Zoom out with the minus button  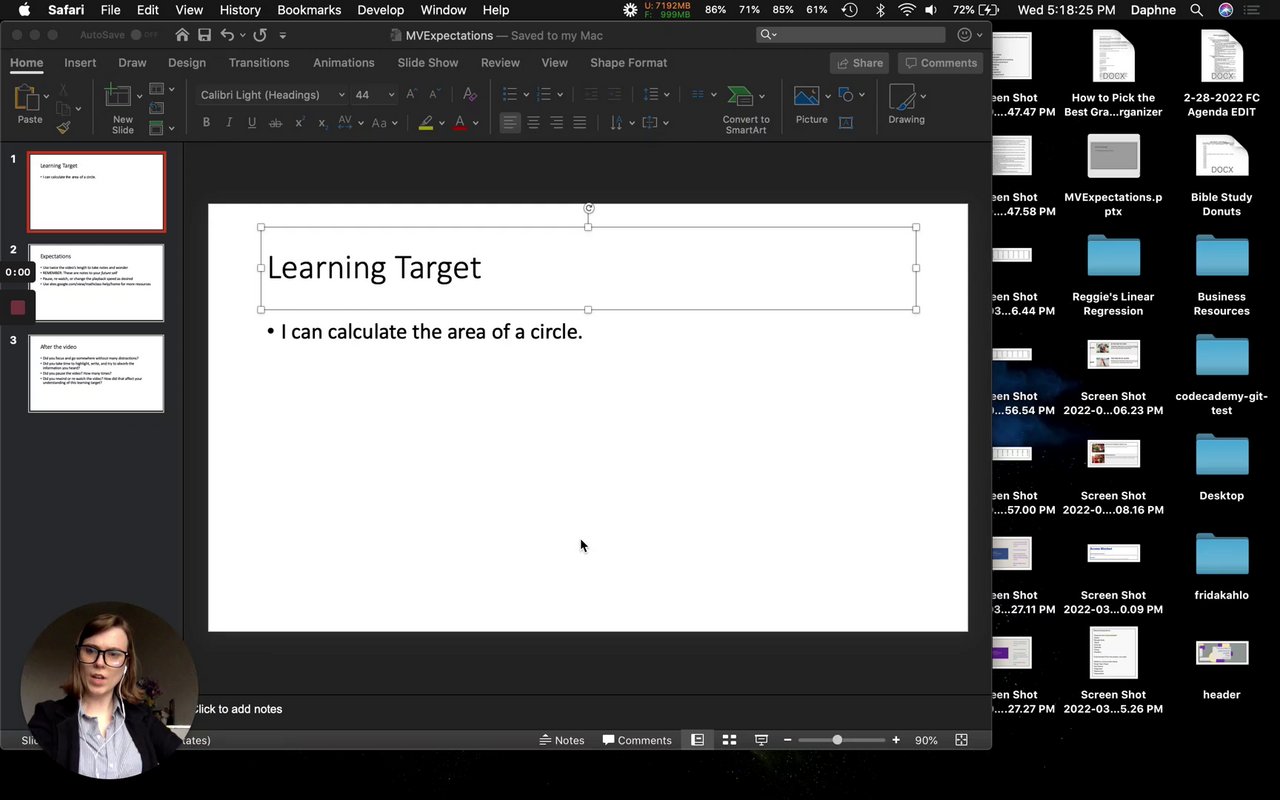788,740
